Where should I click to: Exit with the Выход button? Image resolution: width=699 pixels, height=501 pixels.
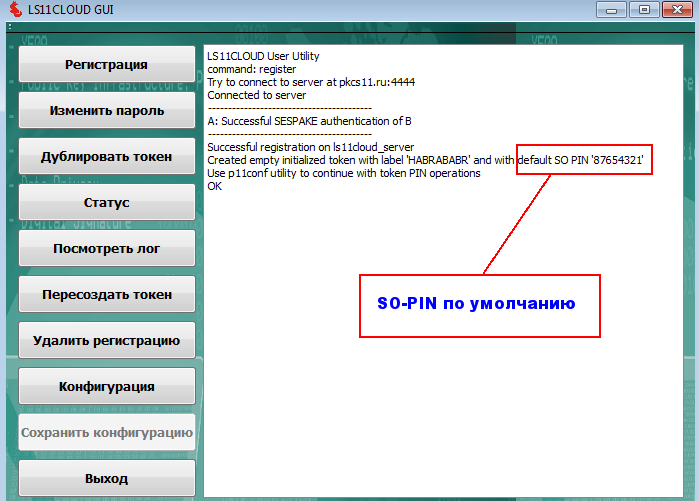(107, 478)
